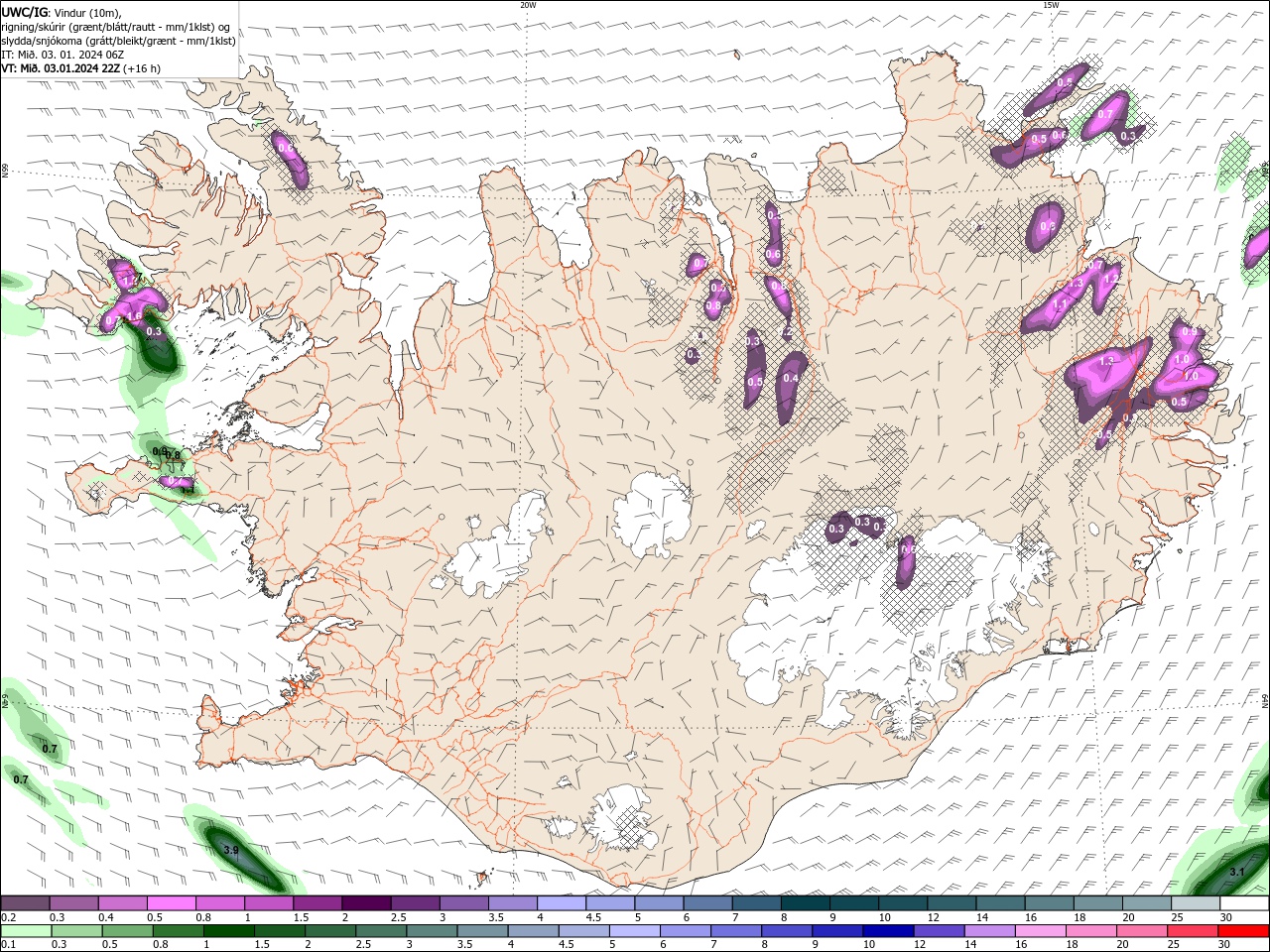
Task: Select rain-scale swatch between 25 and 30
Action: click(x=1192, y=931)
